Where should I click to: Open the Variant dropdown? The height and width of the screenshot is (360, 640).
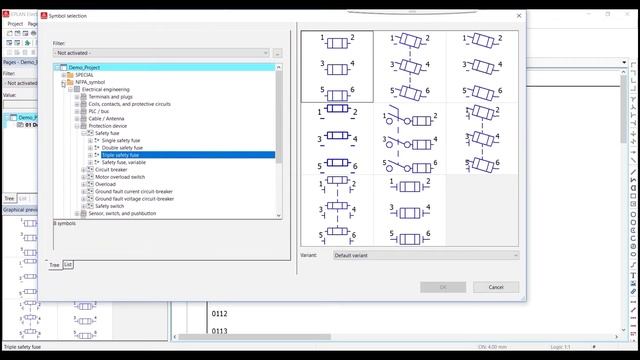pyautogui.click(x=426, y=256)
